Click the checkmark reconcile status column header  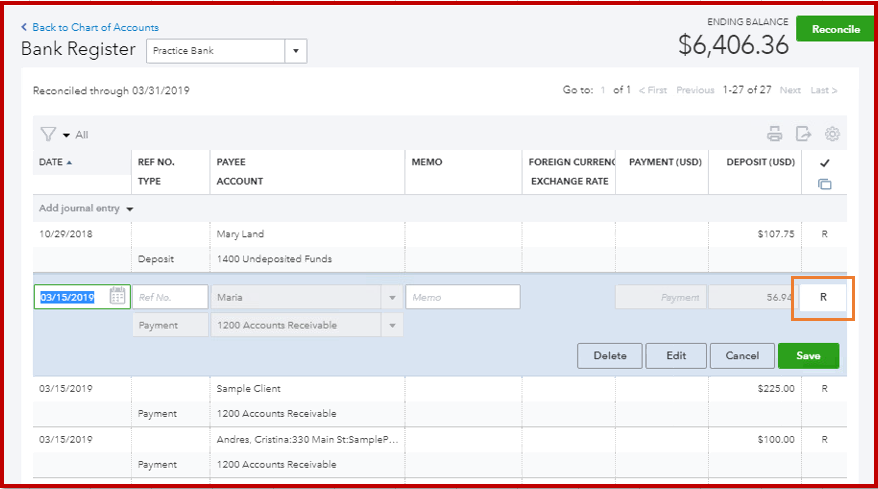824,162
